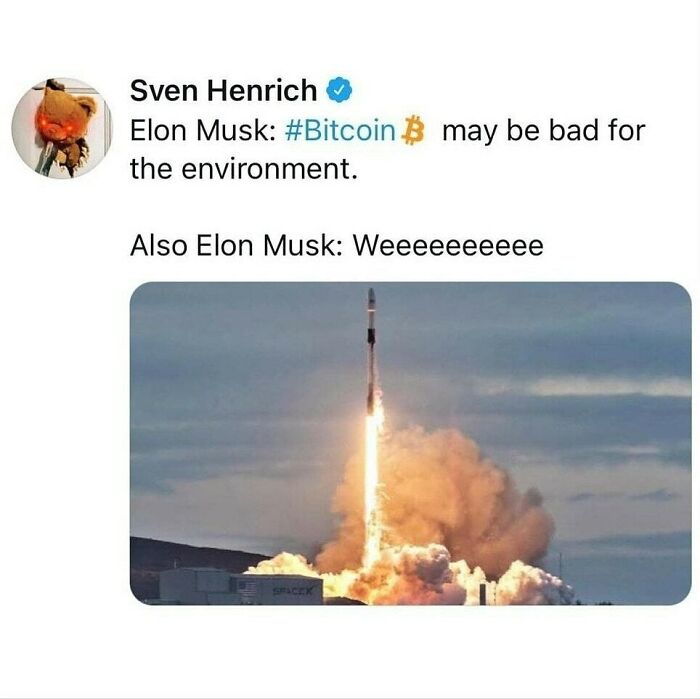This screenshot has height=699, width=700.
Task: Click the words 'the environment.' in tweet
Action: pos(244,170)
